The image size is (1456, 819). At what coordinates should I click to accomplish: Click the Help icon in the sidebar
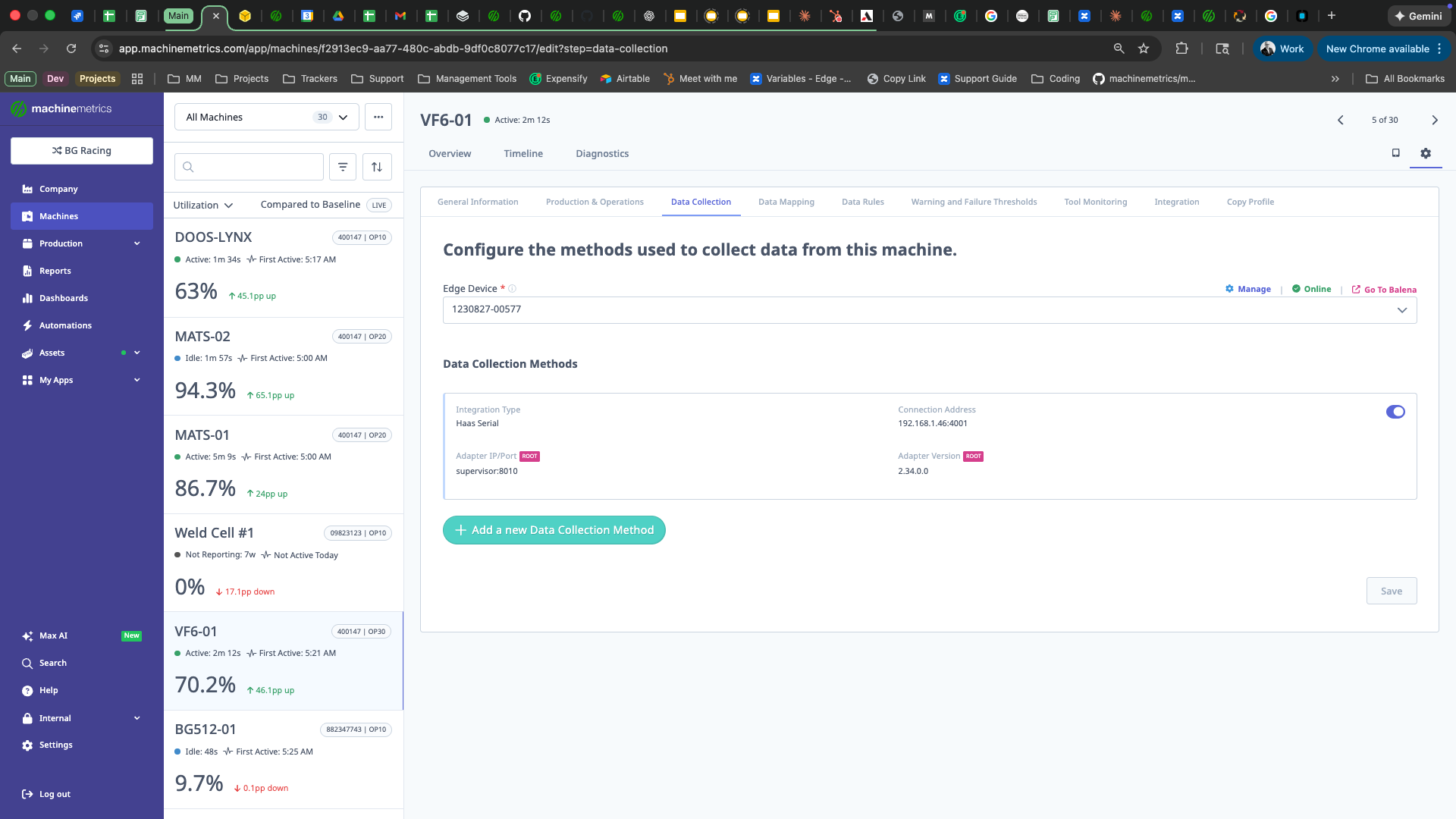[27, 690]
